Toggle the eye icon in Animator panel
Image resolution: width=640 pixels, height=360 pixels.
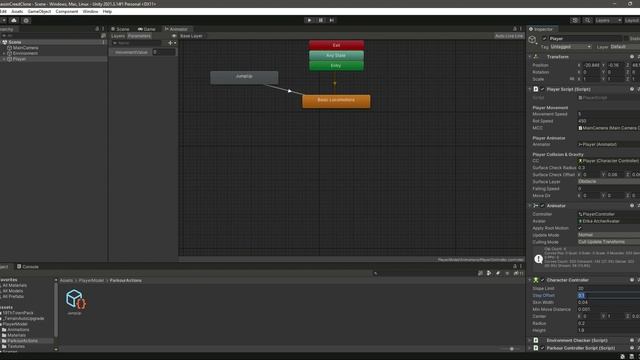pyautogui.click(x=174, y=36)
